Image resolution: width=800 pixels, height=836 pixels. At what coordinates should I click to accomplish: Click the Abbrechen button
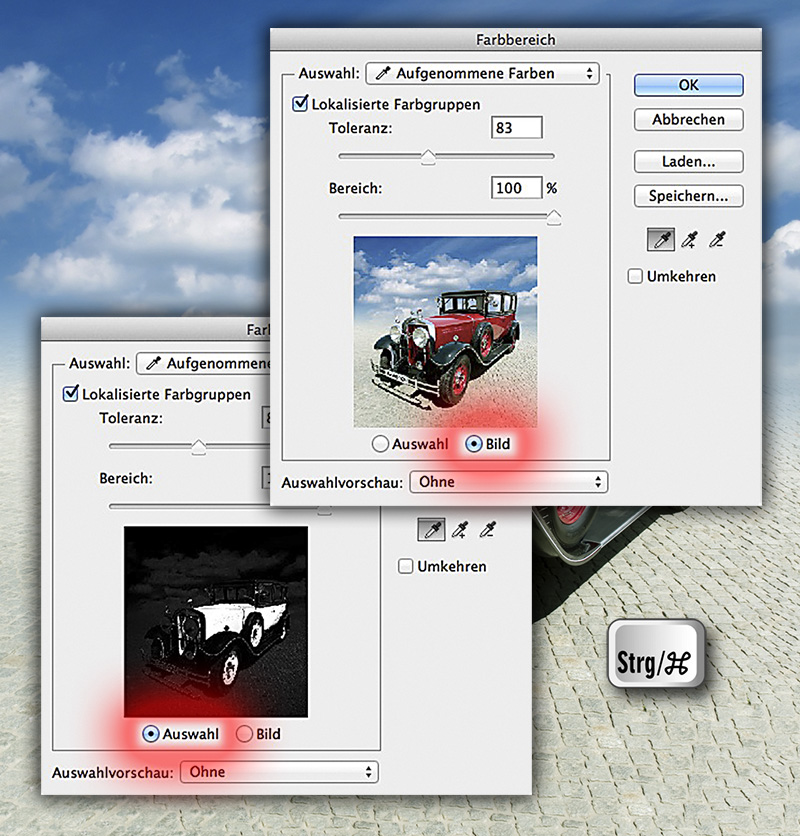click(x=689, y=119)
